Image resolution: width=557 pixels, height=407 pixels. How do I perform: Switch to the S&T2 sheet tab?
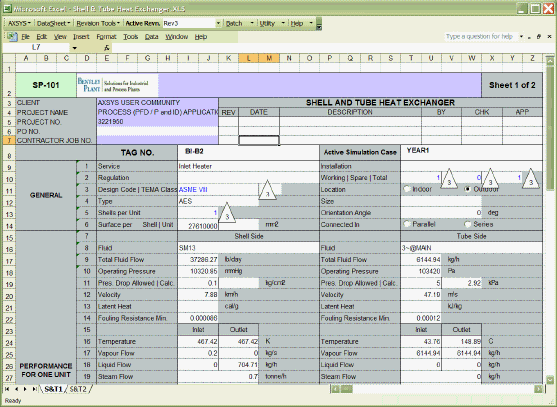(x=78, y=389)
